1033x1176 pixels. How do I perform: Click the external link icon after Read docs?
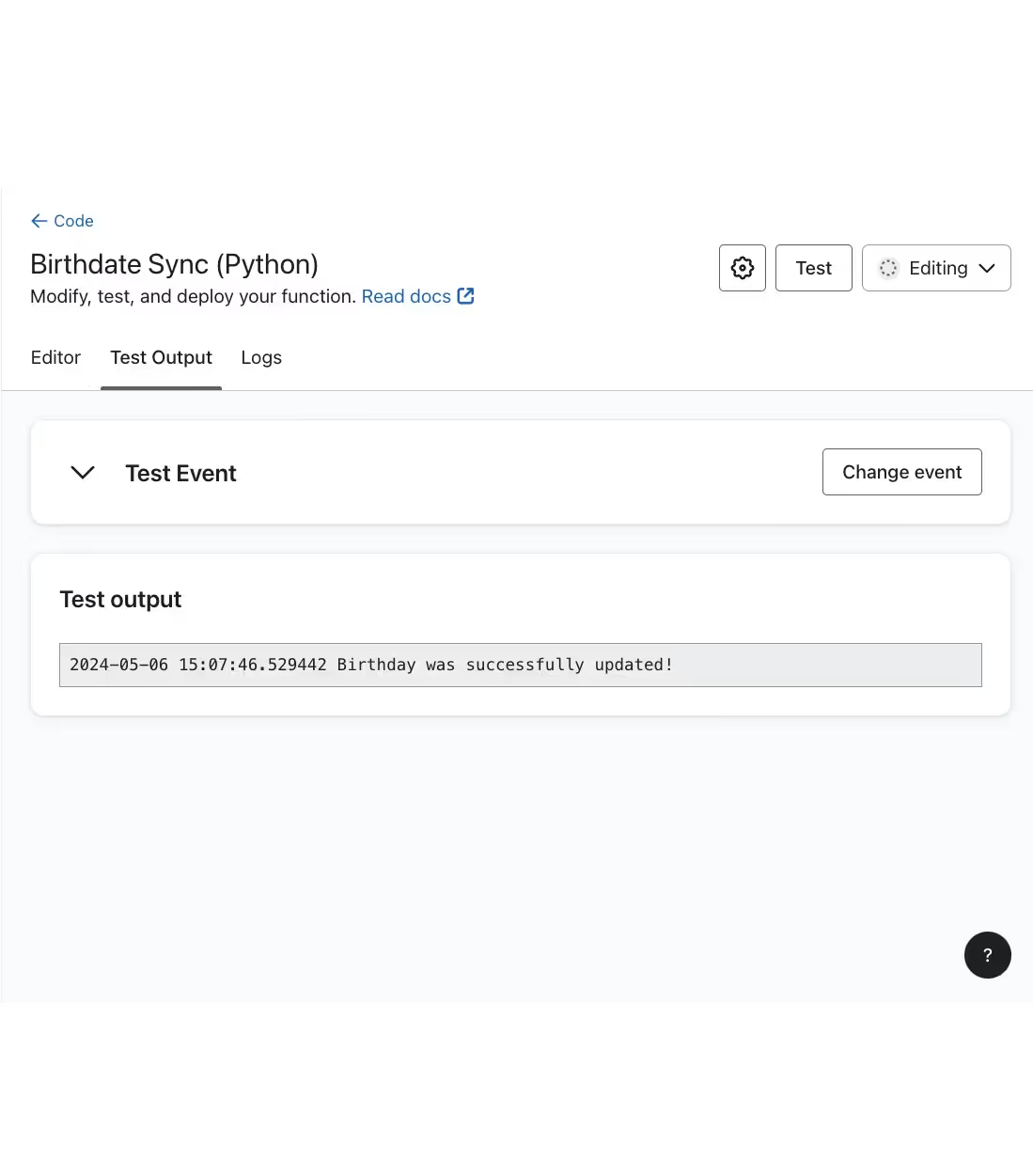point(465,296)
